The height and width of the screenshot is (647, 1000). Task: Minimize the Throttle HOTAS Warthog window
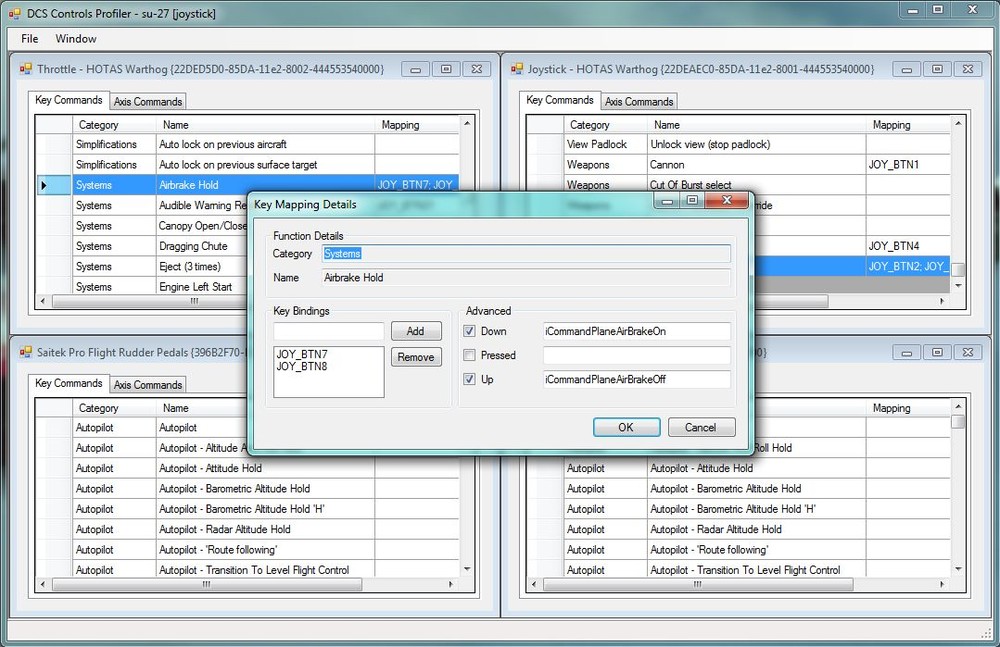[x=415, y=69]
